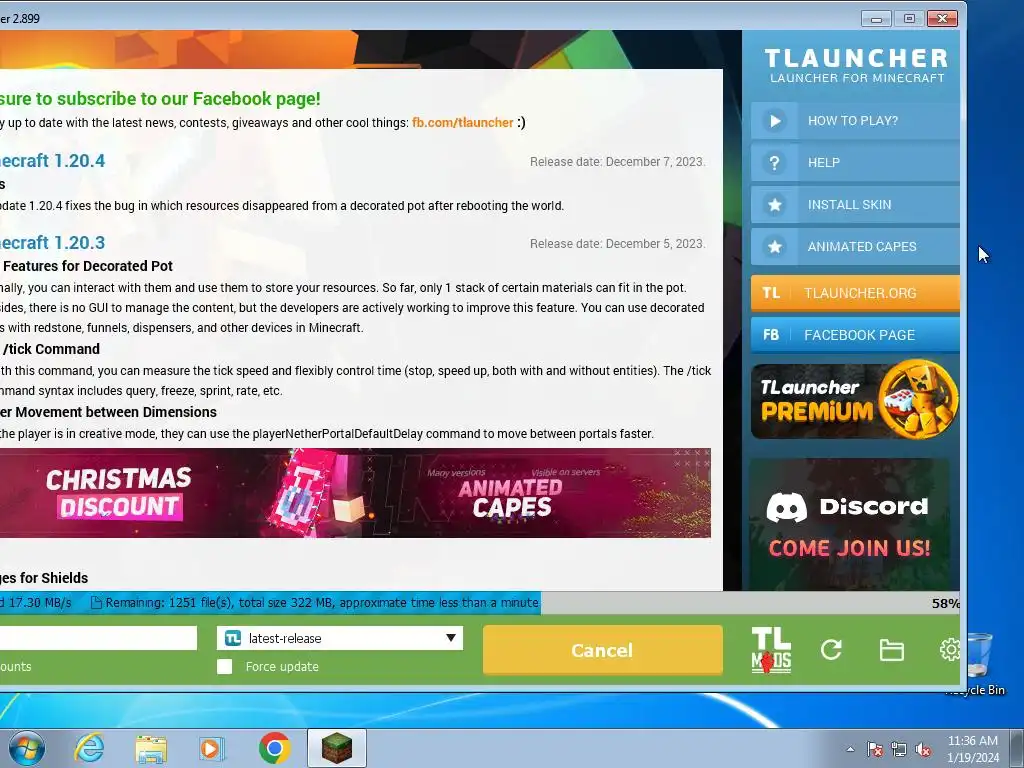Click the account name input field
1024x768 pixels.
click(98, 638)
